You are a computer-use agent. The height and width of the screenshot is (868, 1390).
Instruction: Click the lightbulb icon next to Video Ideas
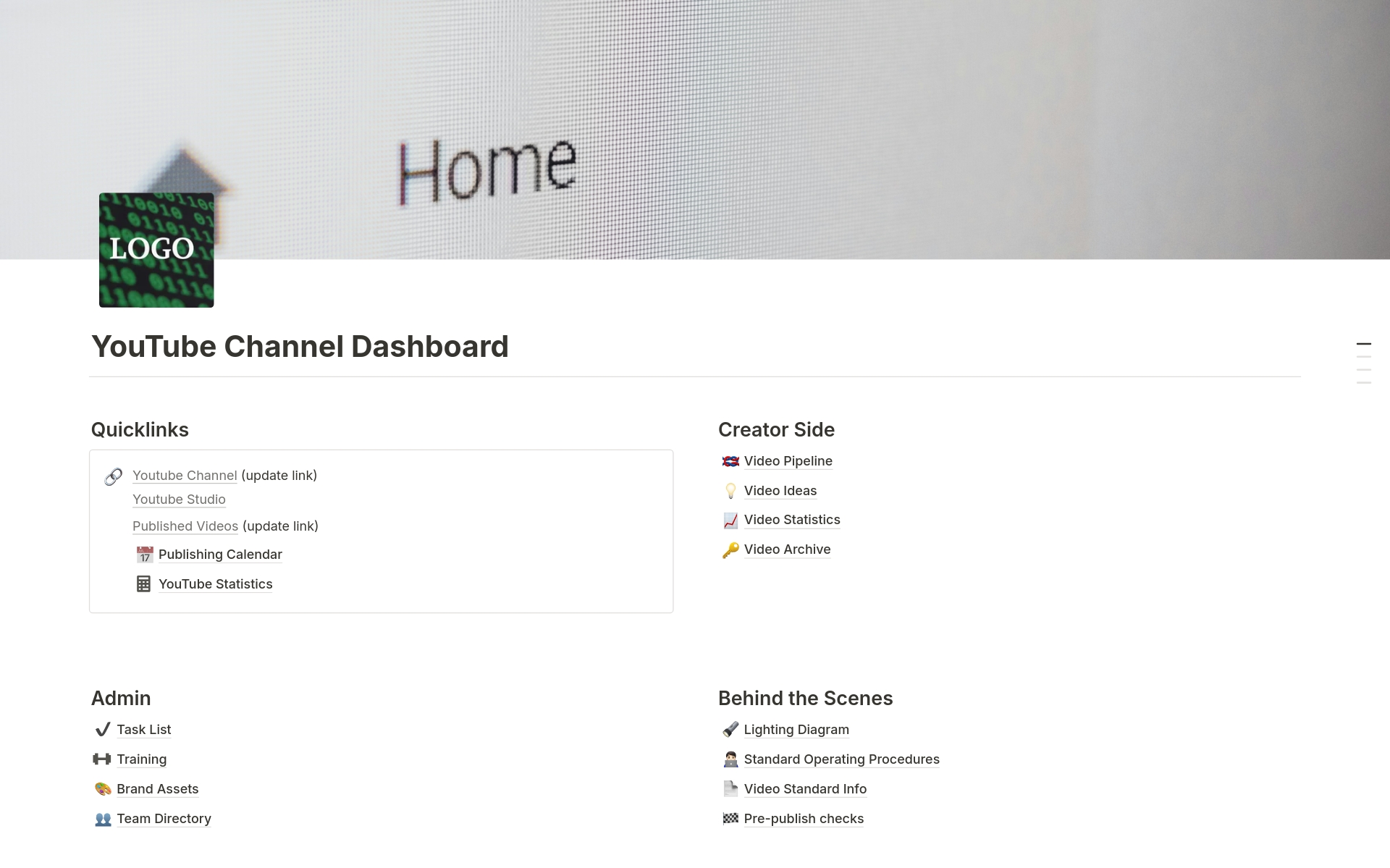[730, 491]
